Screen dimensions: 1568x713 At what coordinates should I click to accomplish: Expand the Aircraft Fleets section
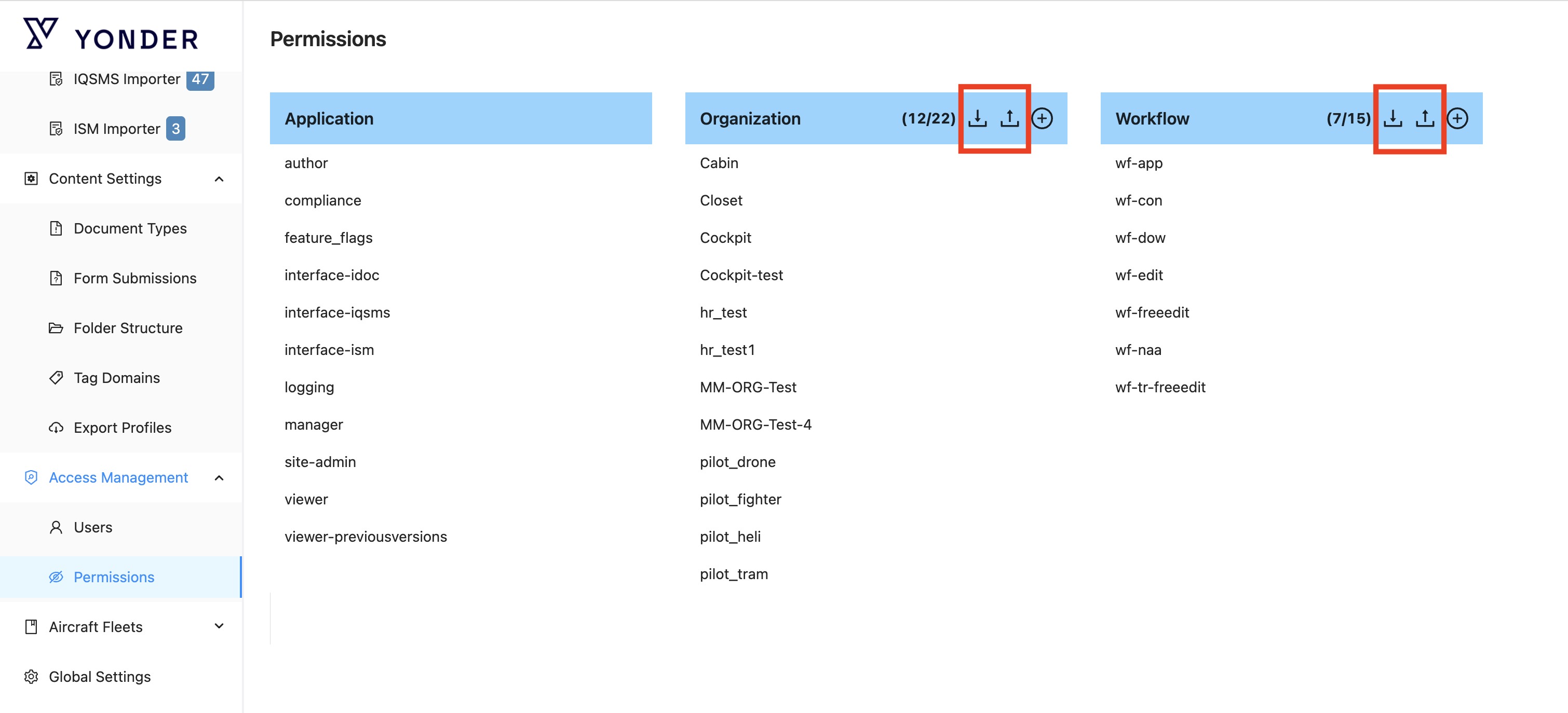pyautogui.click(x=219, y=627)
